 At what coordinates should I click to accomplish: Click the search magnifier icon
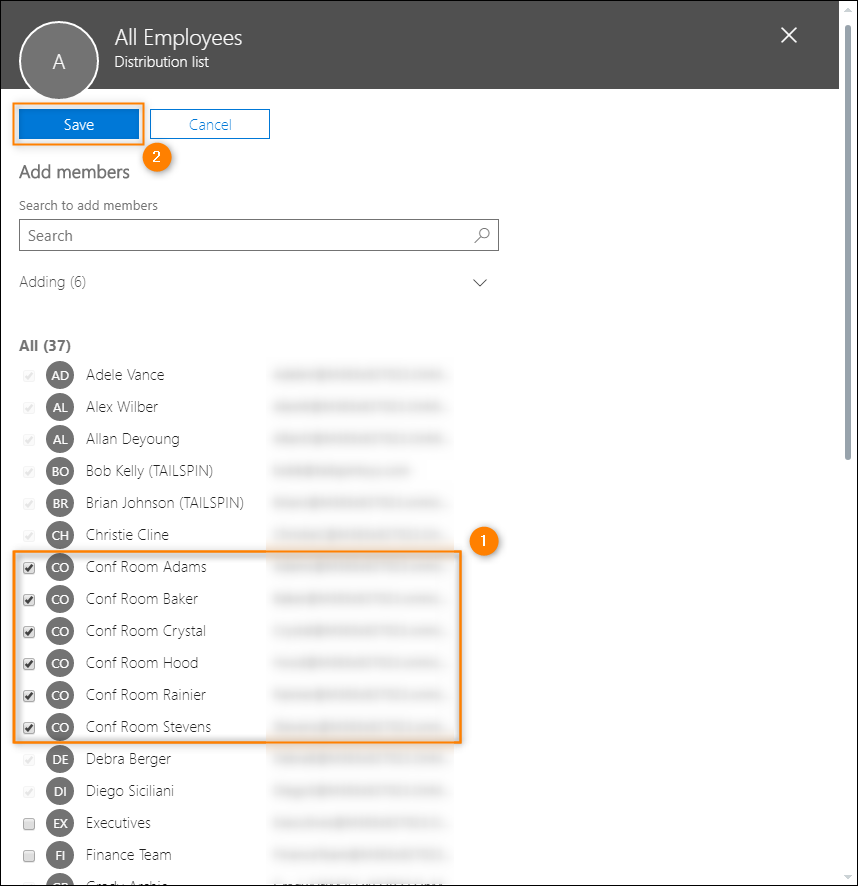(482, 235)
